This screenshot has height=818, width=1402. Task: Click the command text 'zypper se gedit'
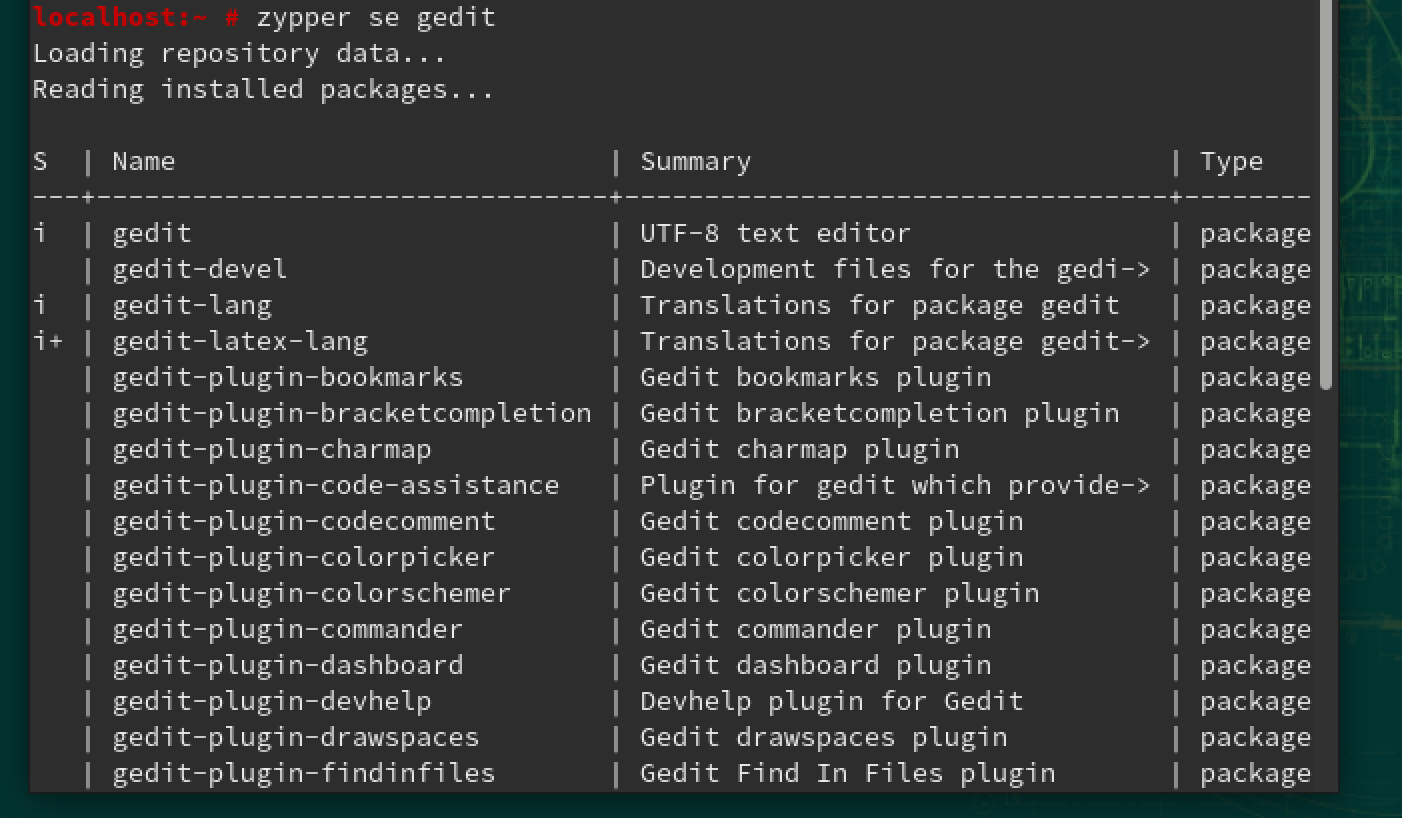[376, 18]
